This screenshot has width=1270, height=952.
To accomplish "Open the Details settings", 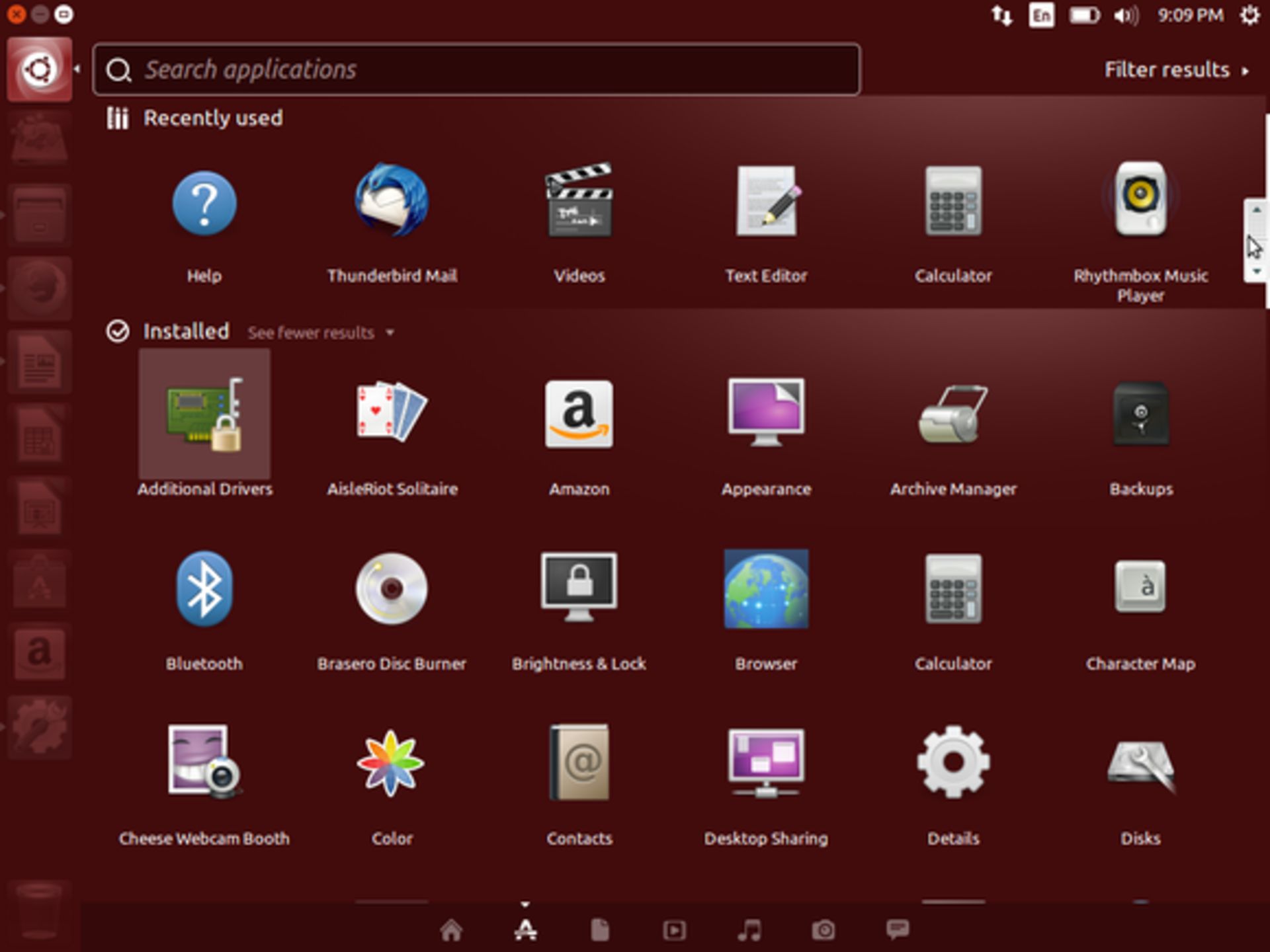I will (x=953, y=762).
